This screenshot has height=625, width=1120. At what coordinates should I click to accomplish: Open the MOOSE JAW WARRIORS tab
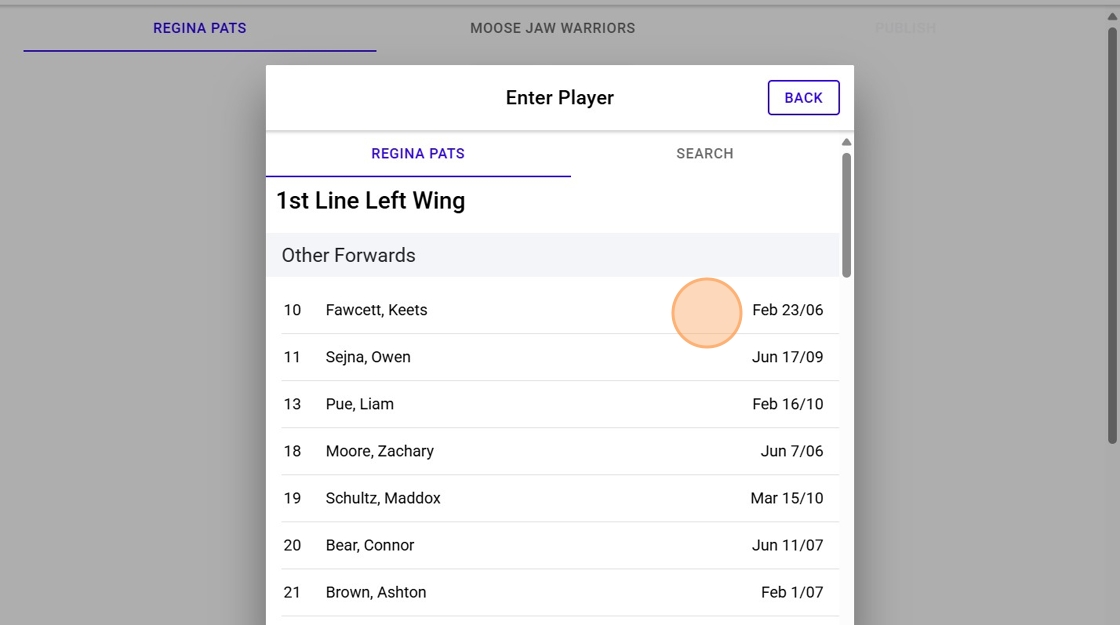(x=552, y=28)
